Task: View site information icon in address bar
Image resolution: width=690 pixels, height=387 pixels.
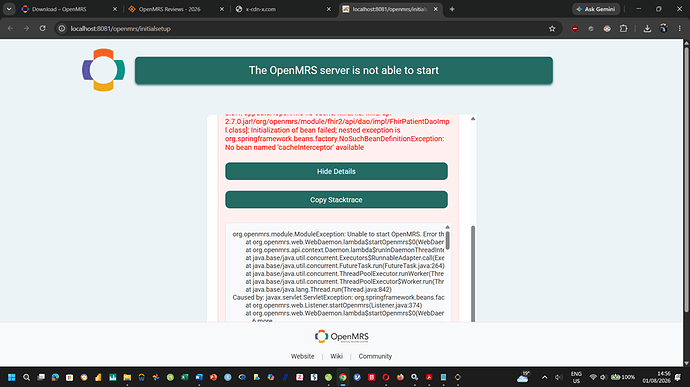Action: click(62, 28)
